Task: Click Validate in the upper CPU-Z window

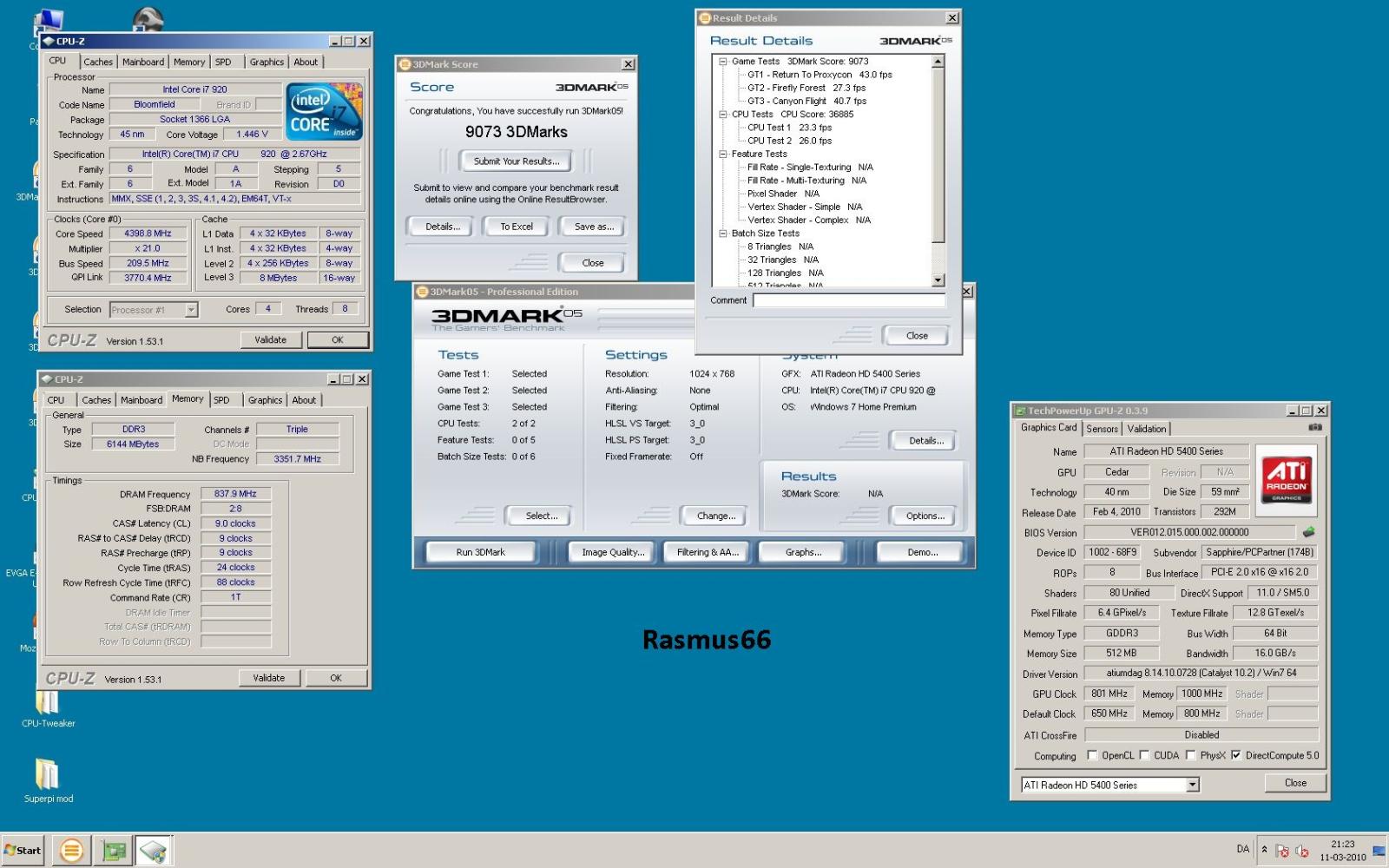Action: 270,340
